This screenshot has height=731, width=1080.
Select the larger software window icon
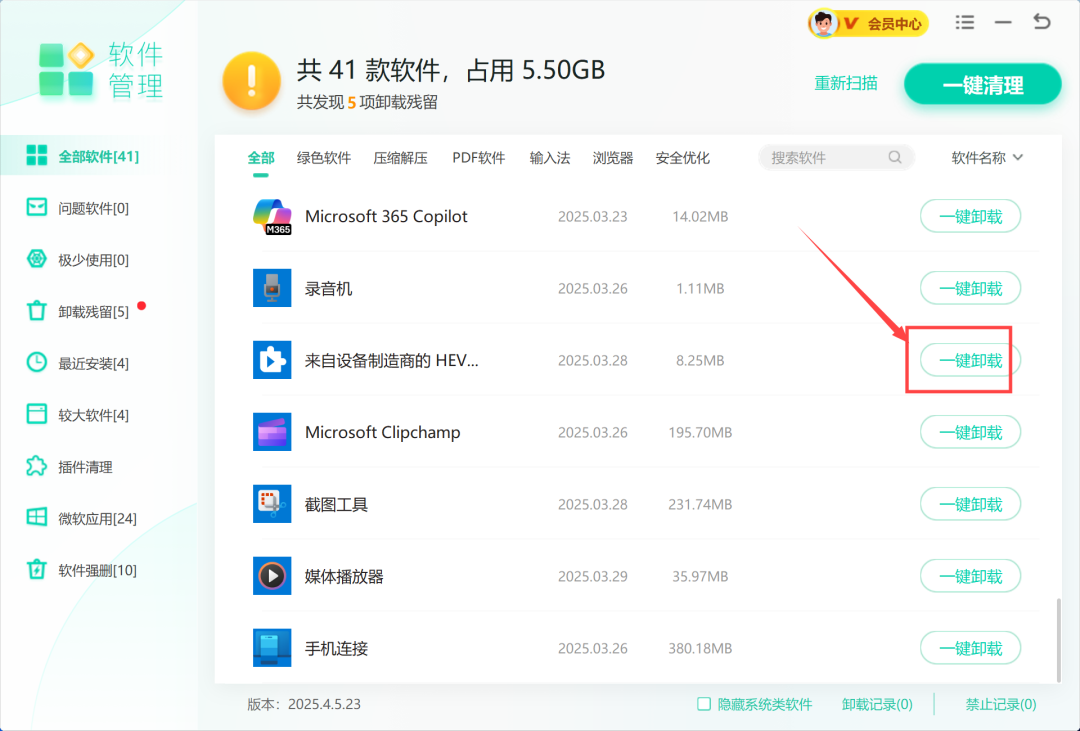37,414
